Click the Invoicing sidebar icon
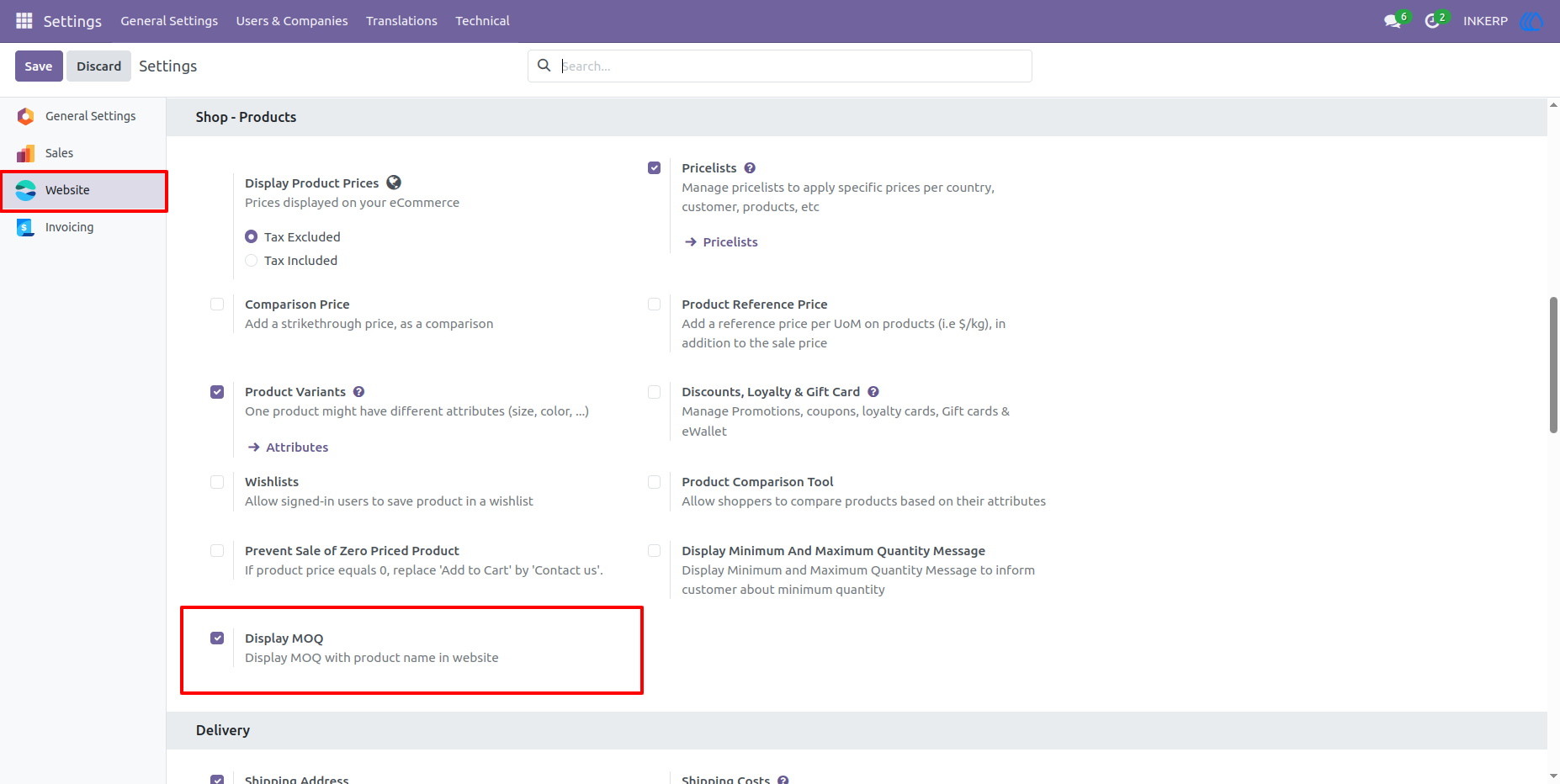This screenshot has height=784, width=1560. coord(26,227)
